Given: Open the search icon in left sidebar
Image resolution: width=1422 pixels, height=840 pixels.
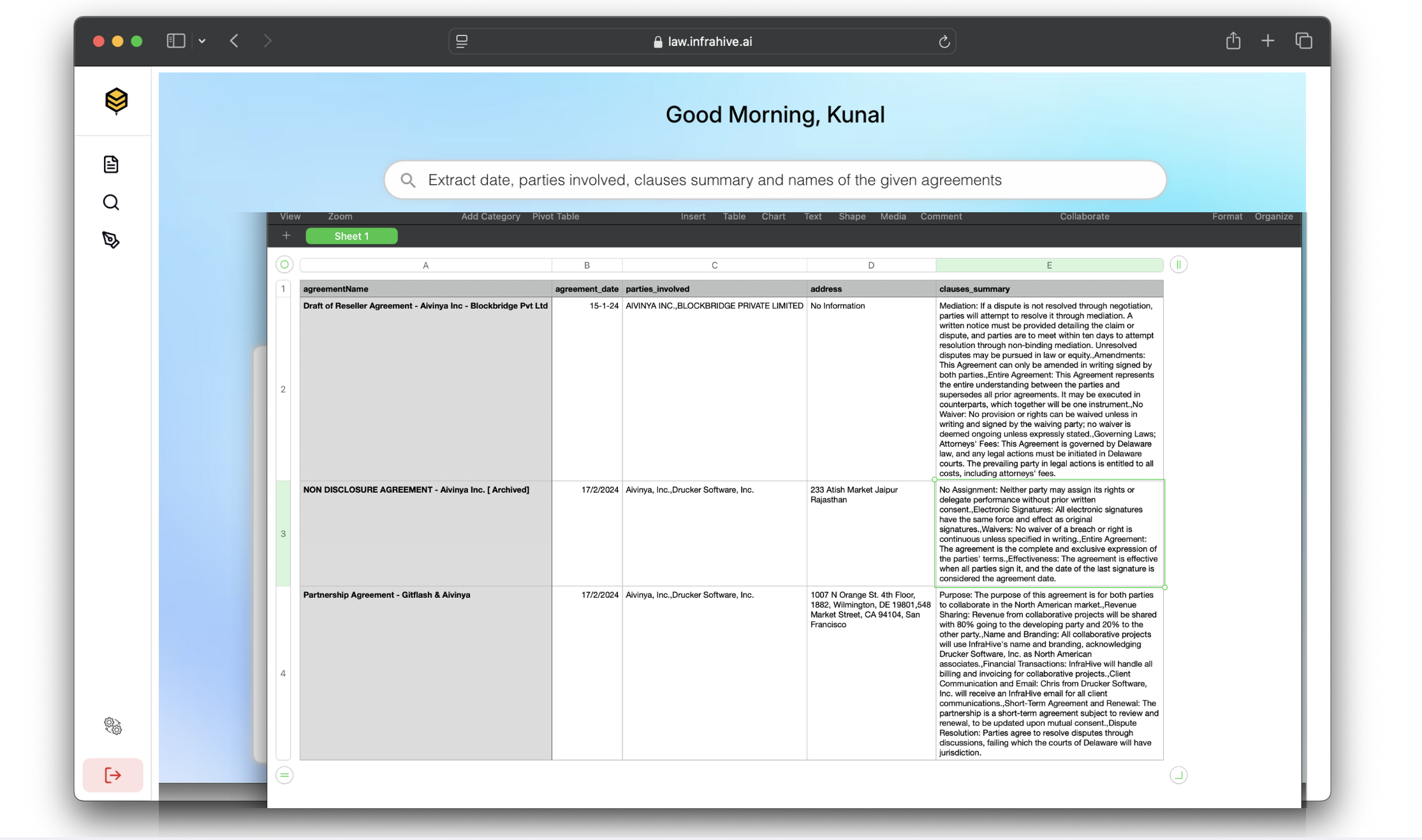Looking at the screenshot, I should (111, 203).
